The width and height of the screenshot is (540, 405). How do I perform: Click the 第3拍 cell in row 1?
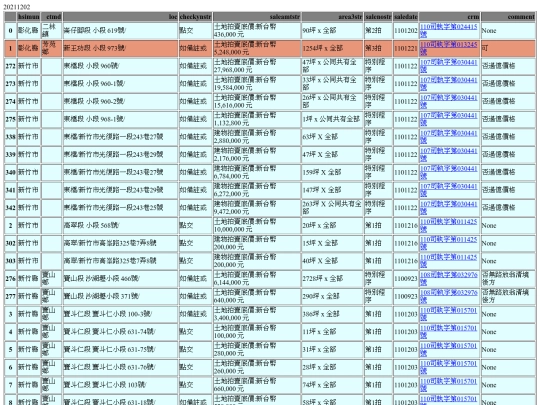378,48
